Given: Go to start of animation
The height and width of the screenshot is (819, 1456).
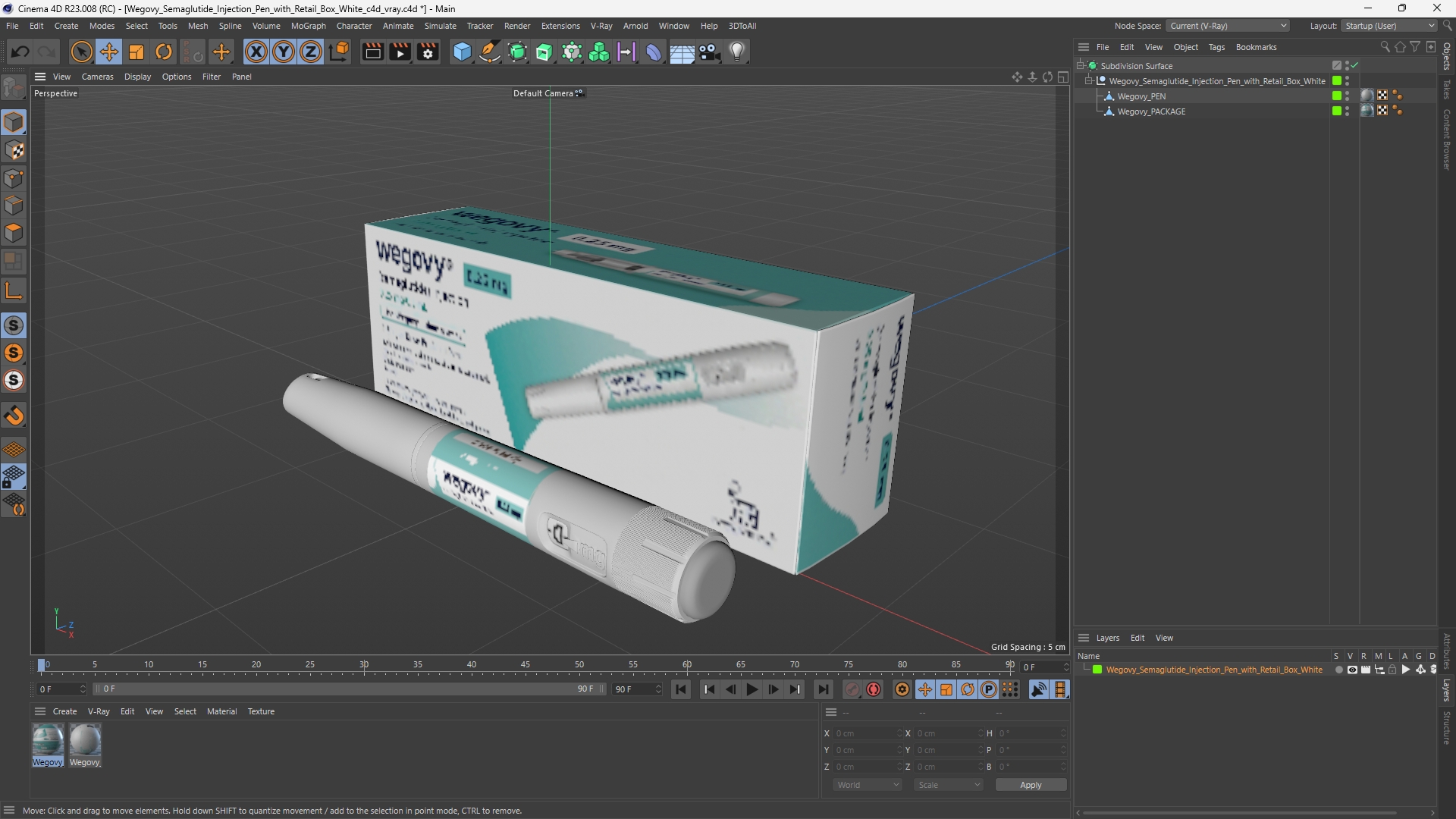Looking at the screenshot, I should (680, 689).
